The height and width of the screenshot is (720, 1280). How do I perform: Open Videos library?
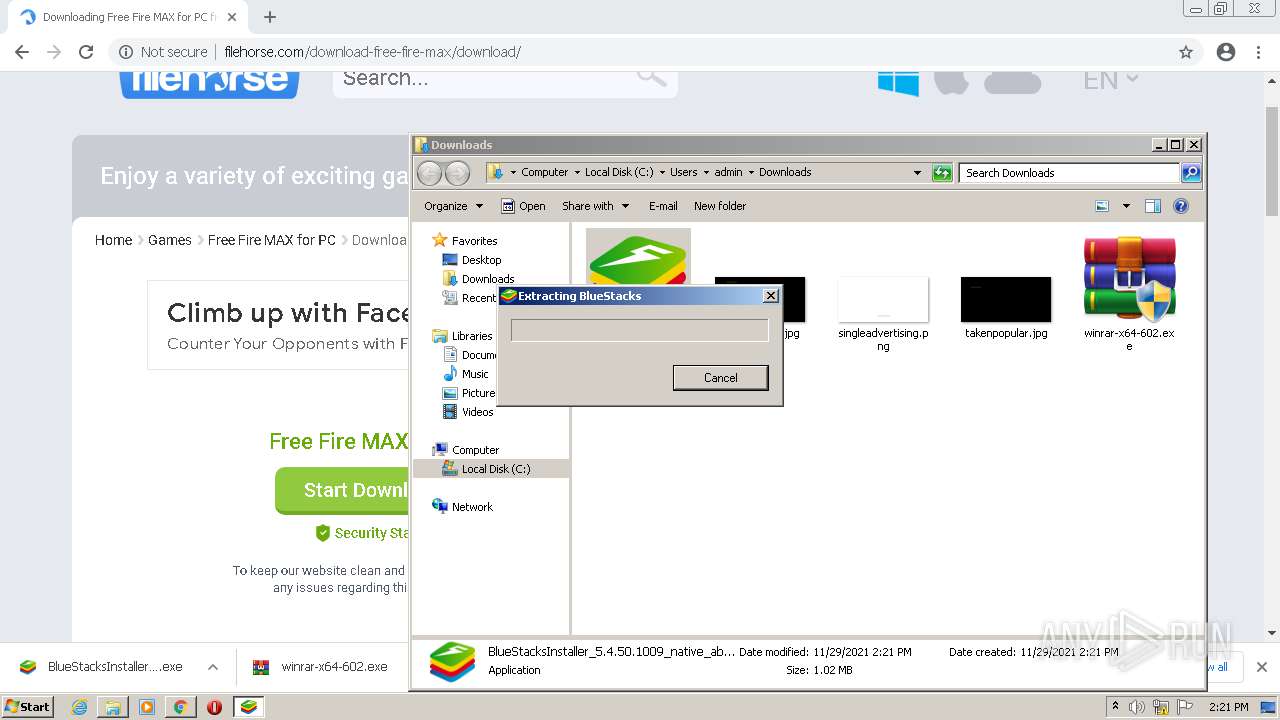477,412
